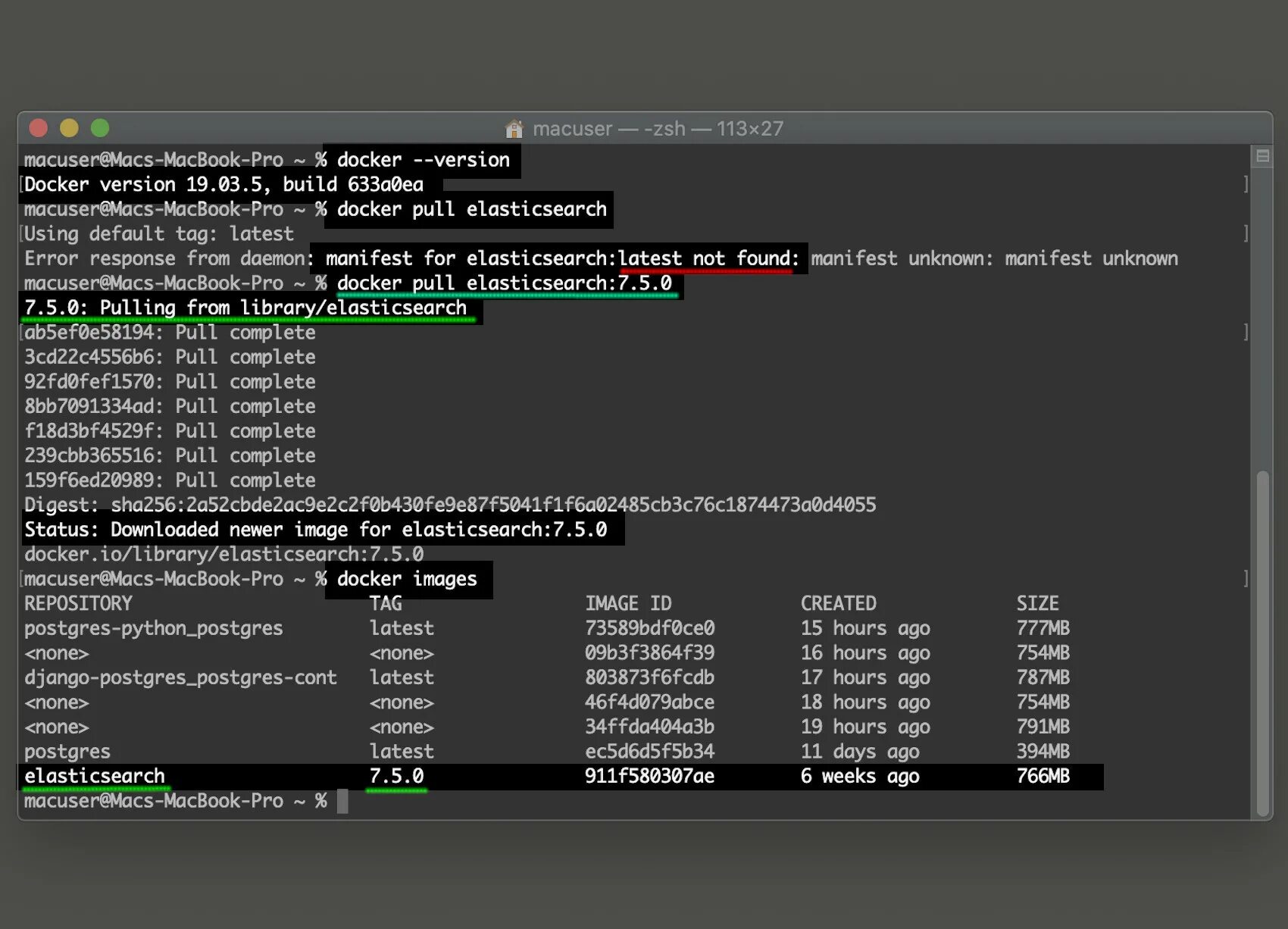Click the 'docker pull elasticsearch' command without tag

(471, 209)
